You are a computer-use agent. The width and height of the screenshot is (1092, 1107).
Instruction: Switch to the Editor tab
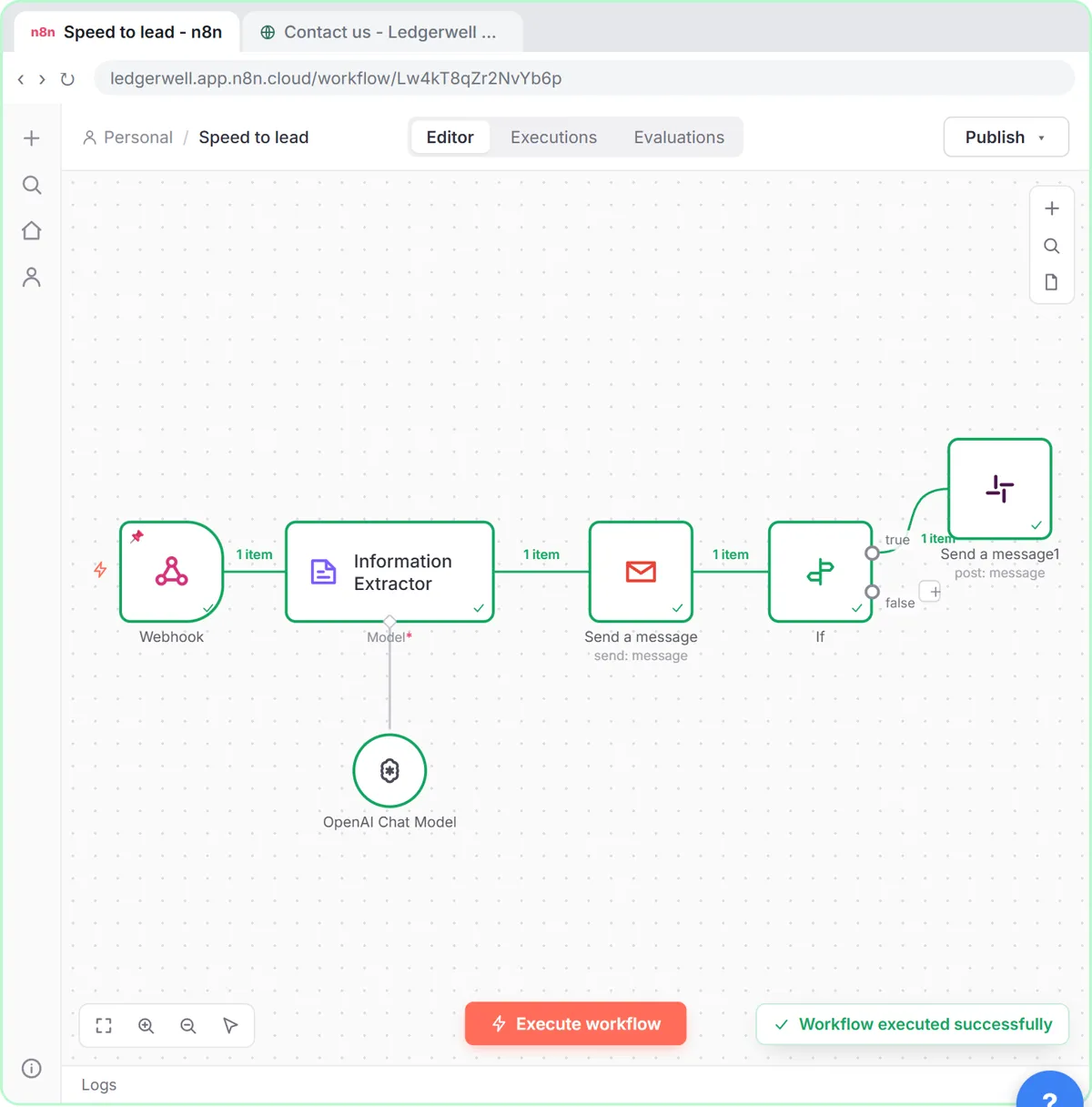click(x=450, y=137)
